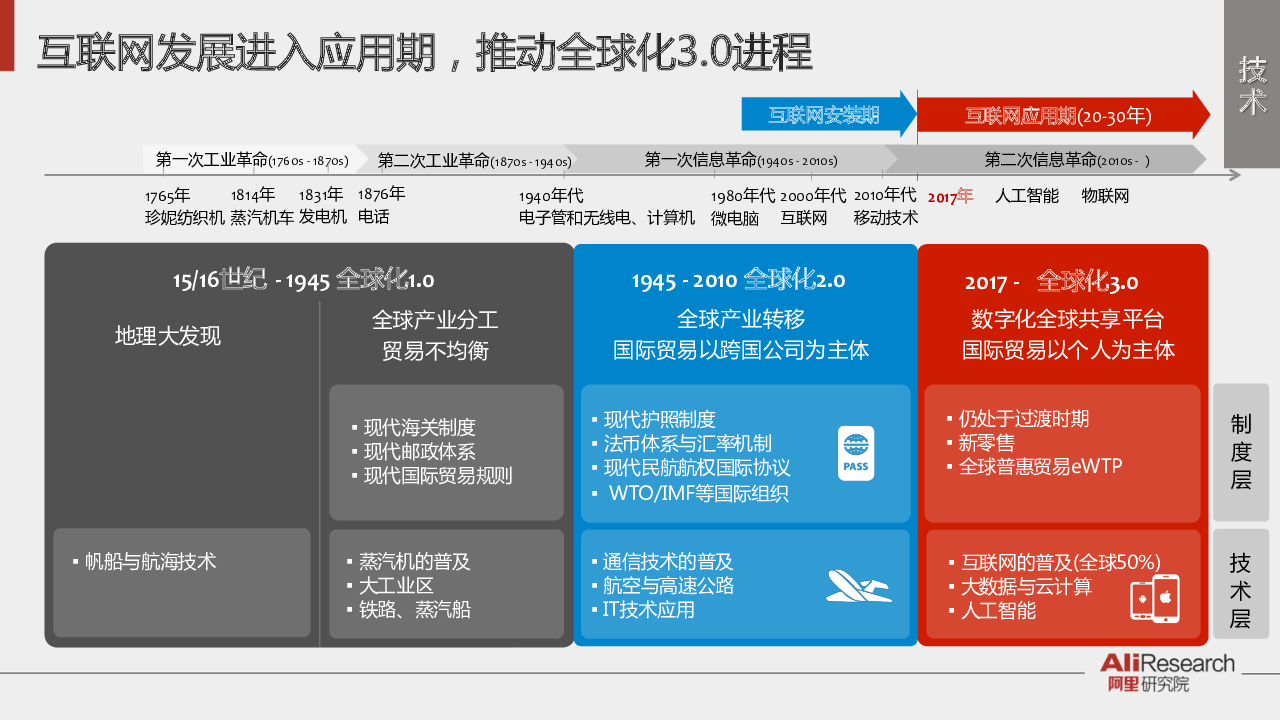Click the airplane icon in blue panel
The height and width of the screenshot is (720, 1280).
pyautogui.click(x=858, y=585)
